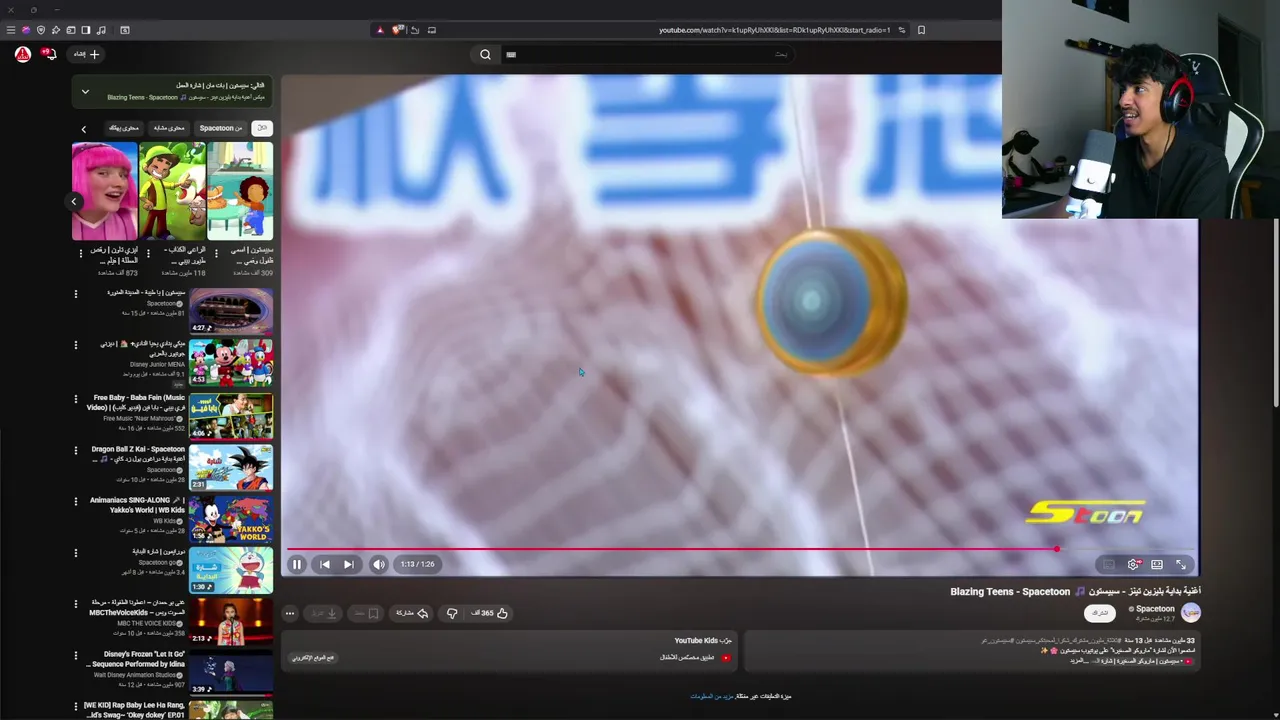
Task: Subscribe to the Spacetoon channel
Action: [1100, 612]
